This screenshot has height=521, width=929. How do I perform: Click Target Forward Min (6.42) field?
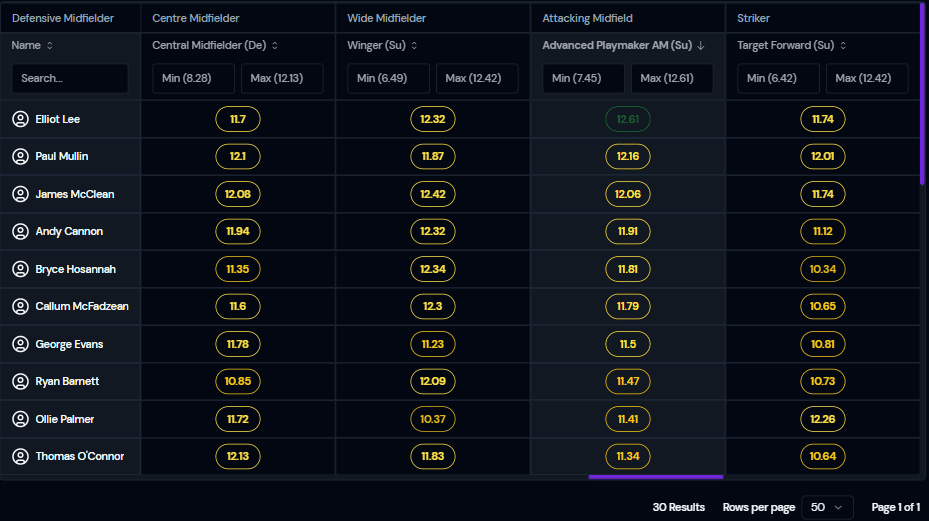click(x=778, y=78)
